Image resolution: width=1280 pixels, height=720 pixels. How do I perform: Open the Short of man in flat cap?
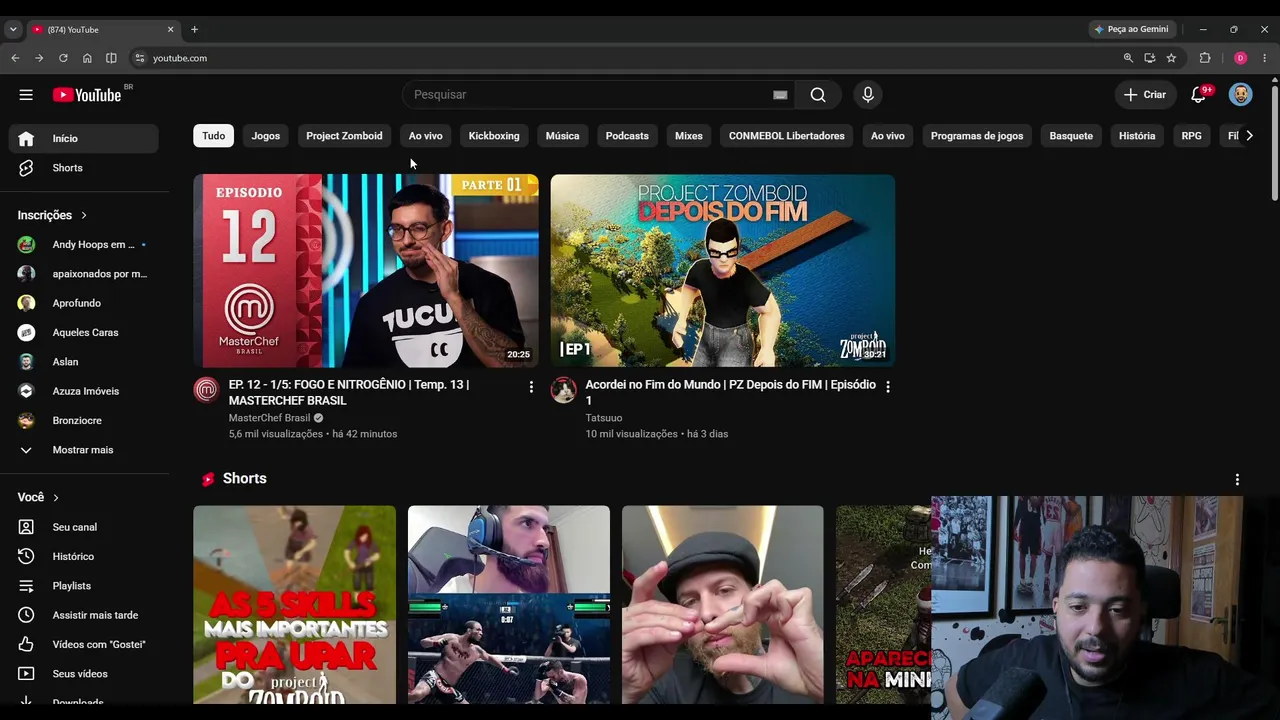(723, 605)
